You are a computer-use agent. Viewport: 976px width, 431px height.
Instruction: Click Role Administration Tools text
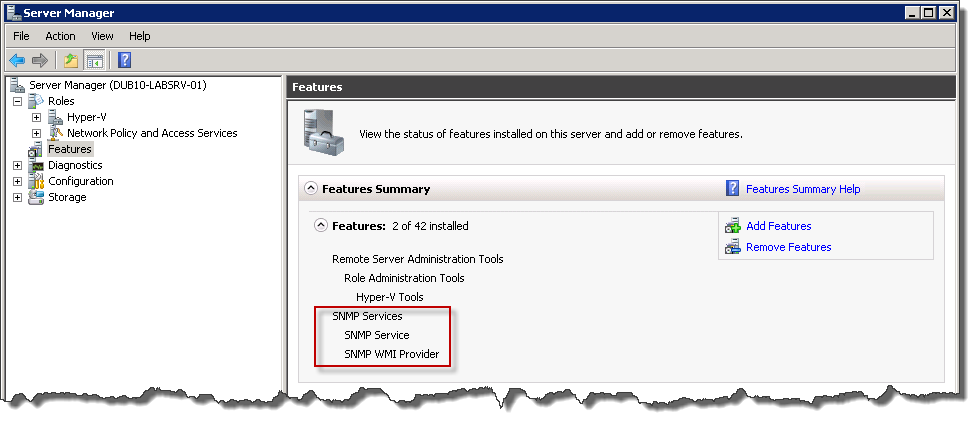click(x=404, y=278)
